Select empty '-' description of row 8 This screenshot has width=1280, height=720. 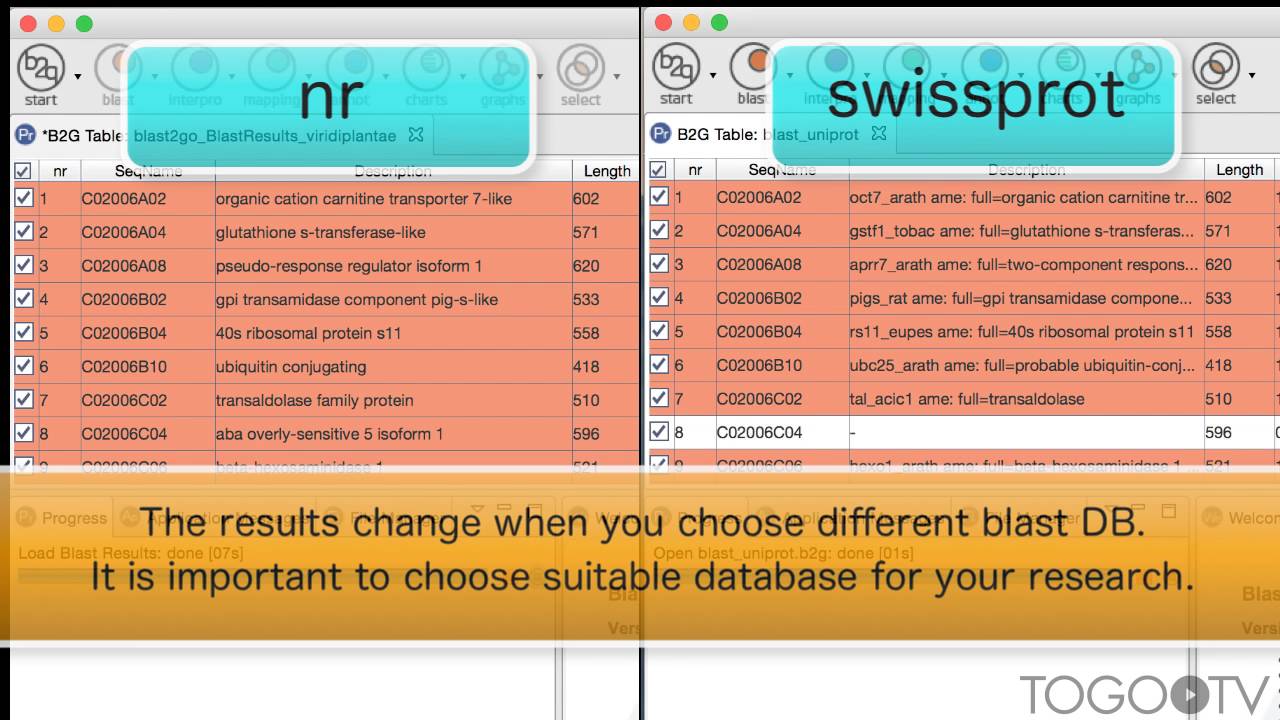(x=1026, y=432)
